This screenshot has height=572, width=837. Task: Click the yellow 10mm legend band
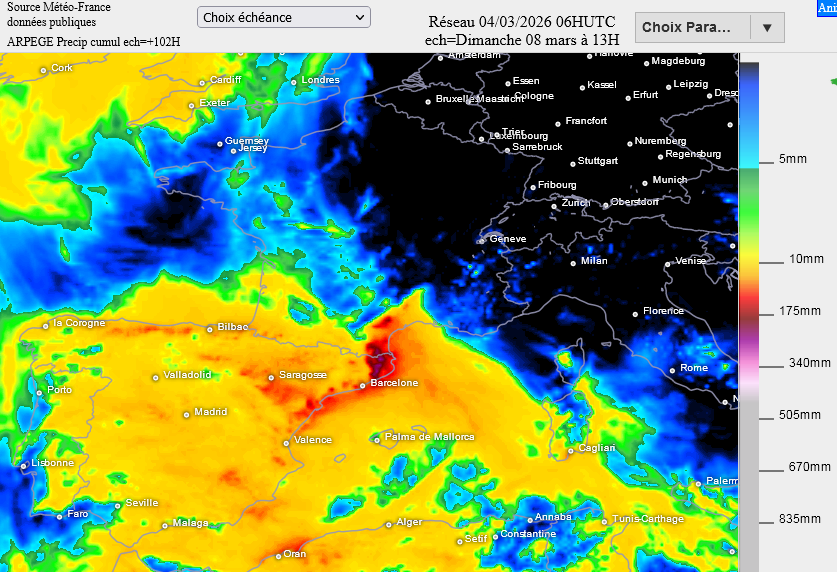(748, 259)
